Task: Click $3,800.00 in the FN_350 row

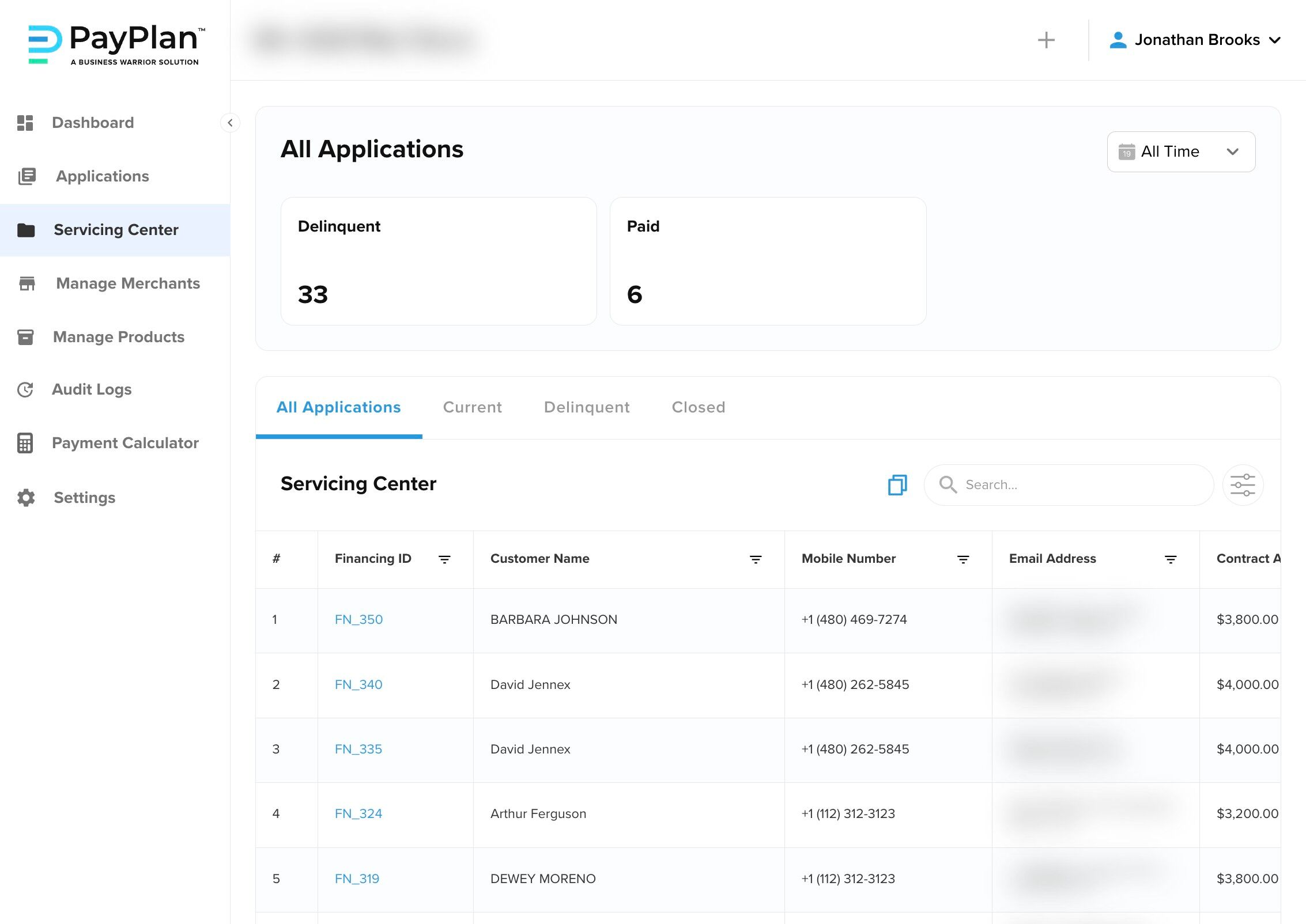Action: [x=1247, y=620]
